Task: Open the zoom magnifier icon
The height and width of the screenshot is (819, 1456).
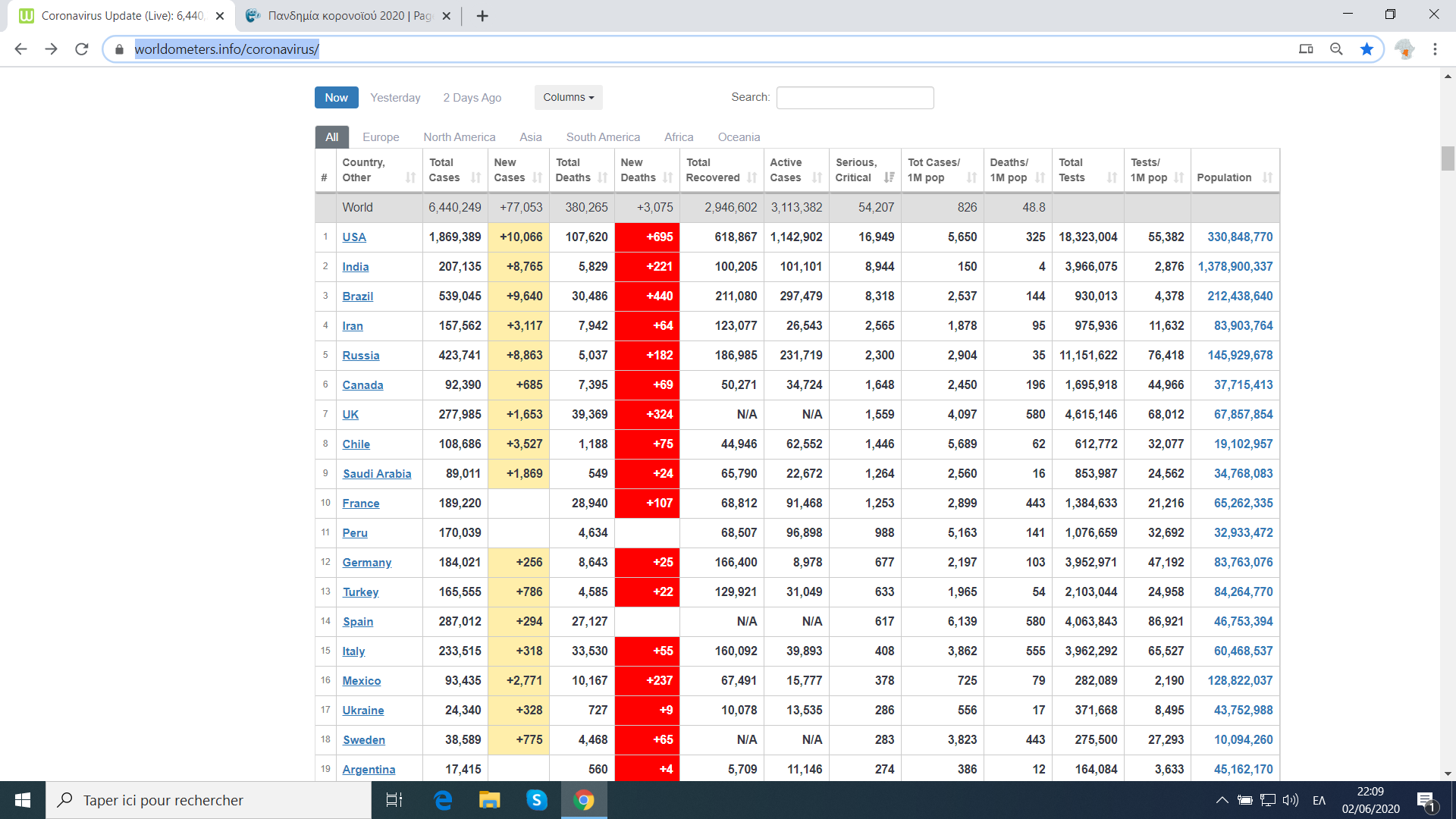Action: 1336,49
